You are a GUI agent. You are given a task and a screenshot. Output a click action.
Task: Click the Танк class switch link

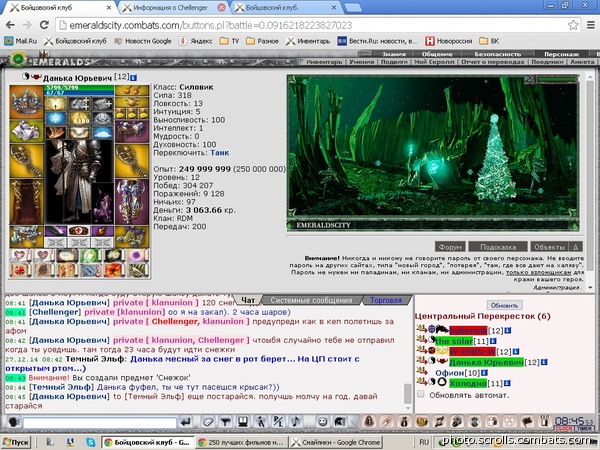pos(220,153)
